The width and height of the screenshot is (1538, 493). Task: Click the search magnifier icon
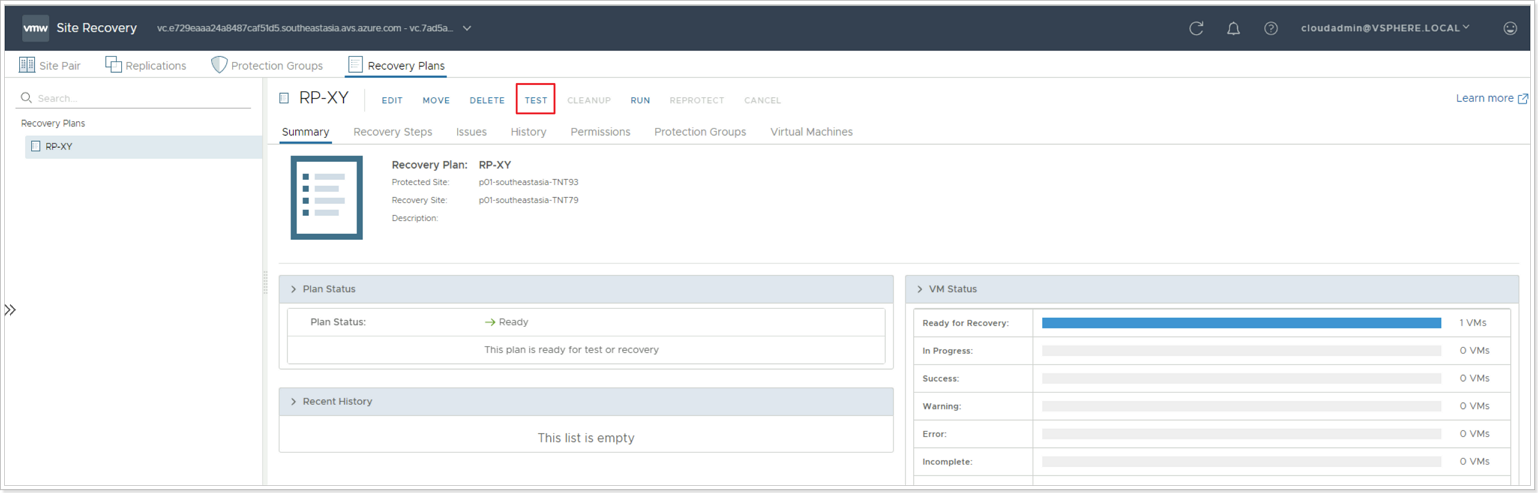pos(27,98)
